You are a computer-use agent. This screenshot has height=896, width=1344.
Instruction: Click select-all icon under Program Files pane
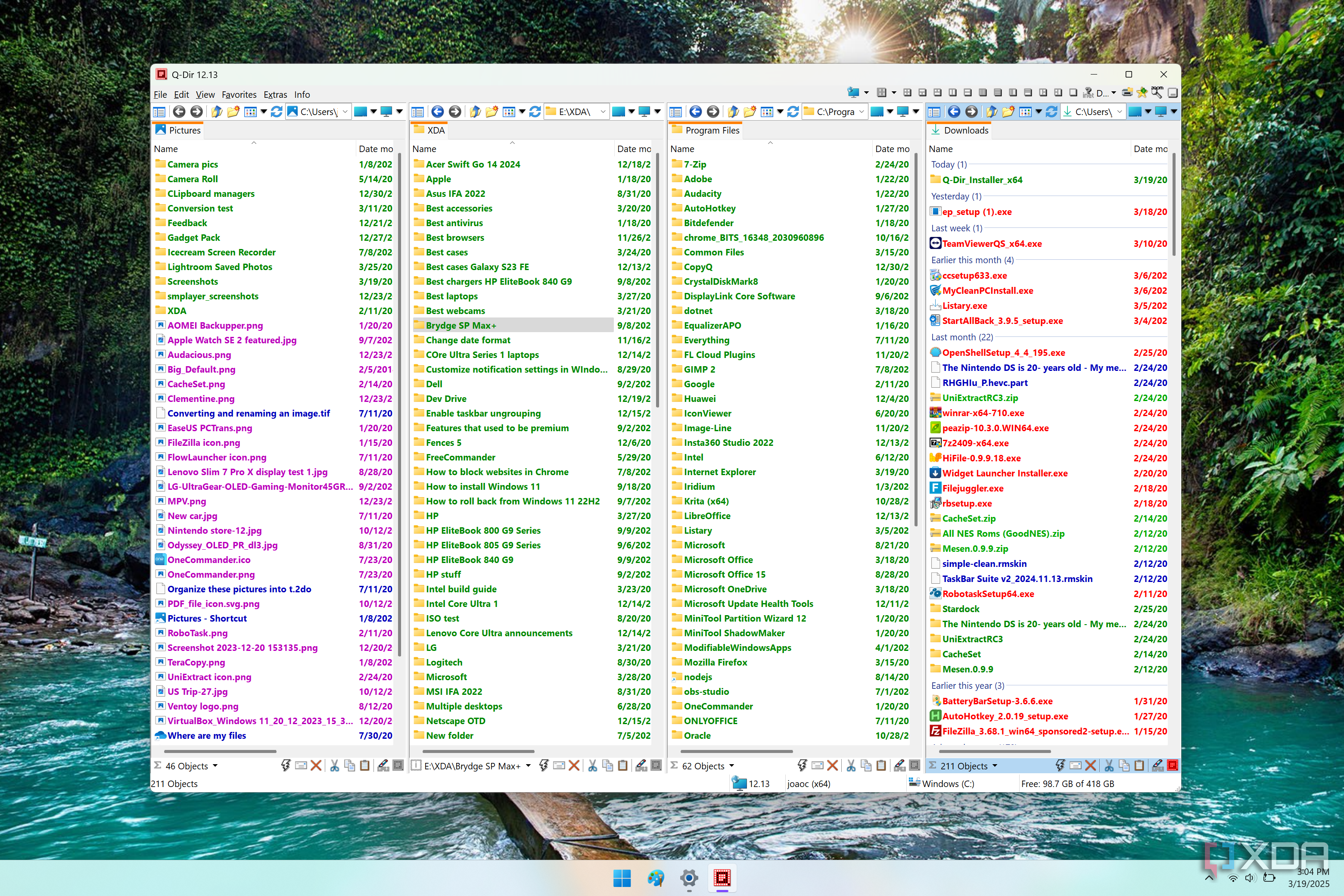click(x=914, y=766)
